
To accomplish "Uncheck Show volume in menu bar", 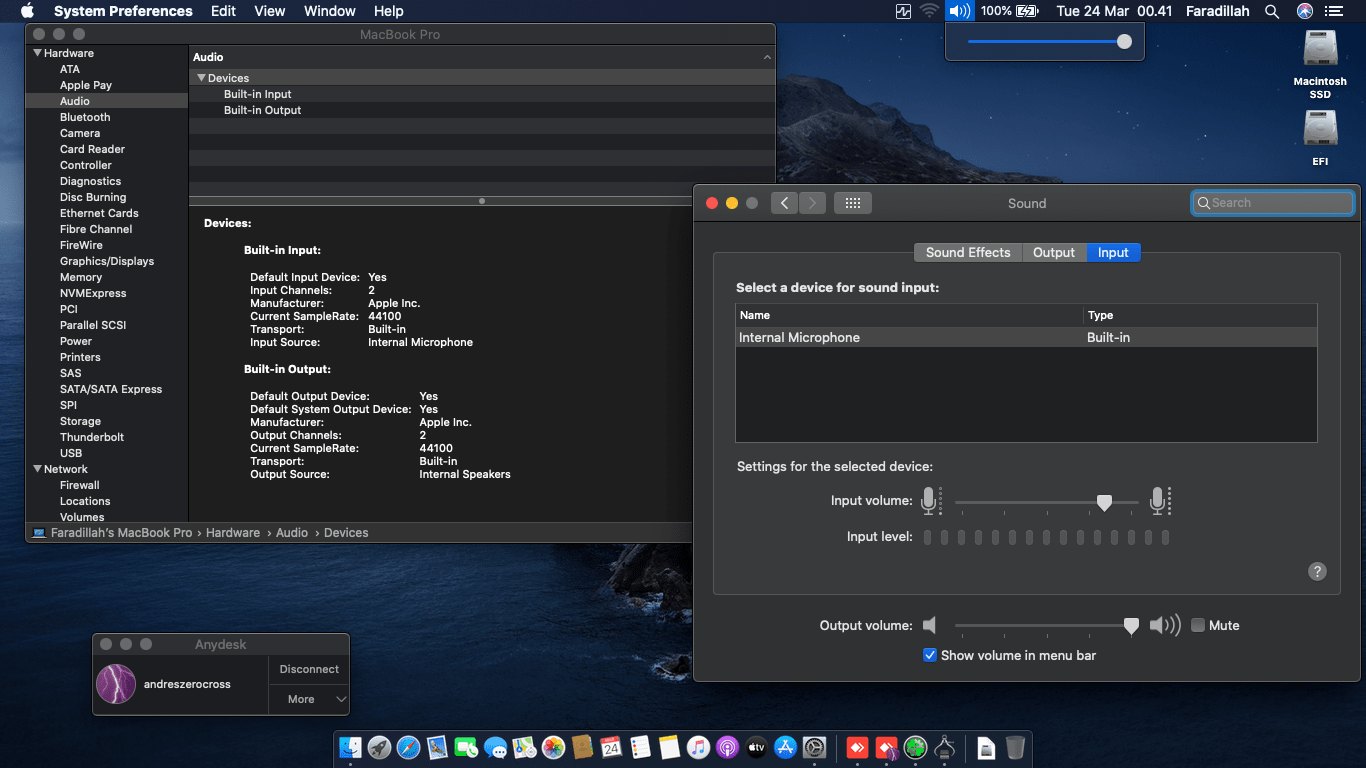I will [x=930, y=655].
